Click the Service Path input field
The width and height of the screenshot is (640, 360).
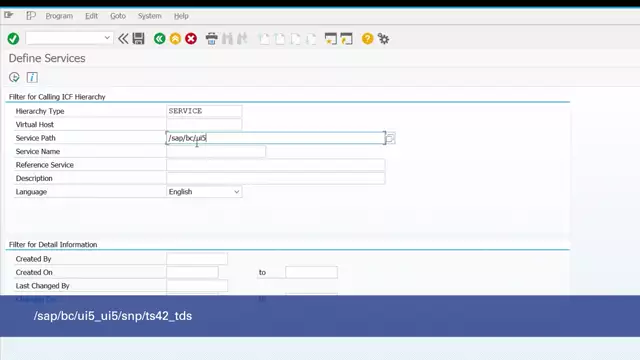pyautogui.click(x=276, y=138)
